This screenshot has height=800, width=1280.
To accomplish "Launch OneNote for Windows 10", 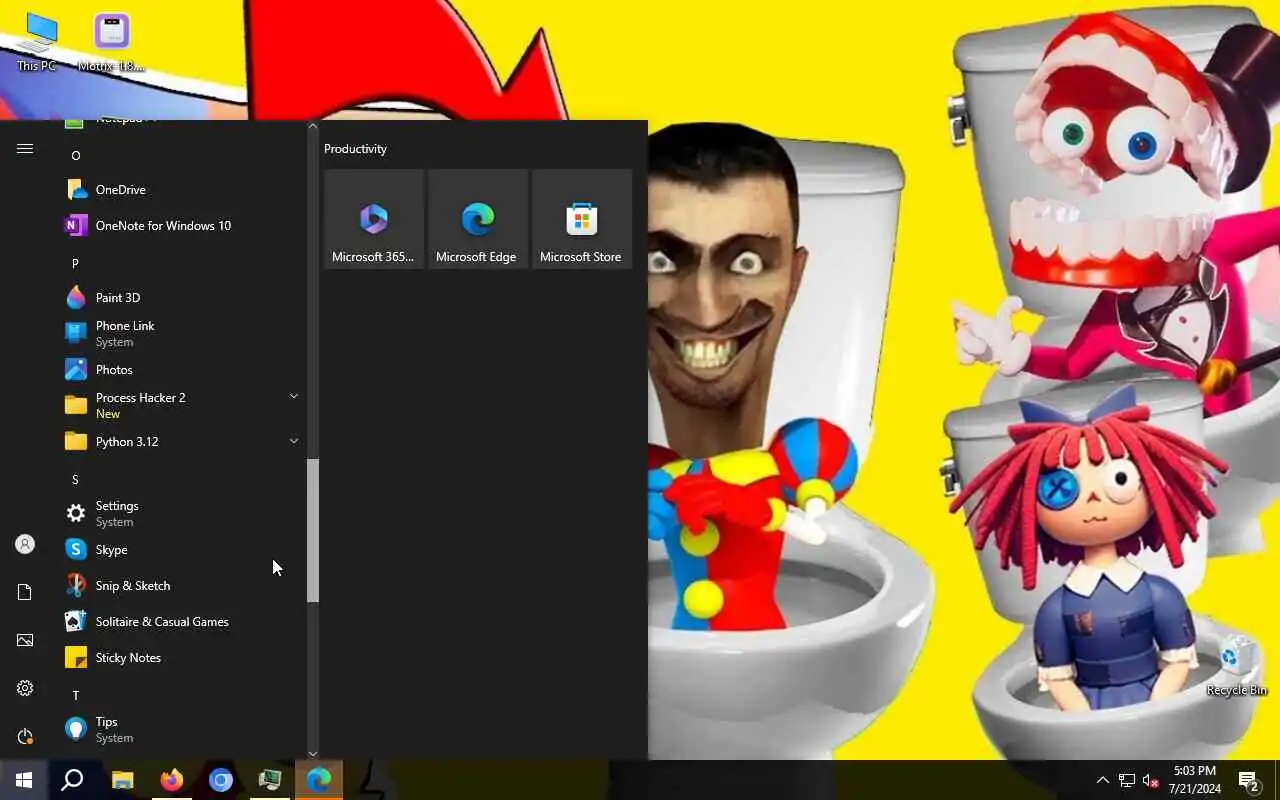I will coord(180,225).
